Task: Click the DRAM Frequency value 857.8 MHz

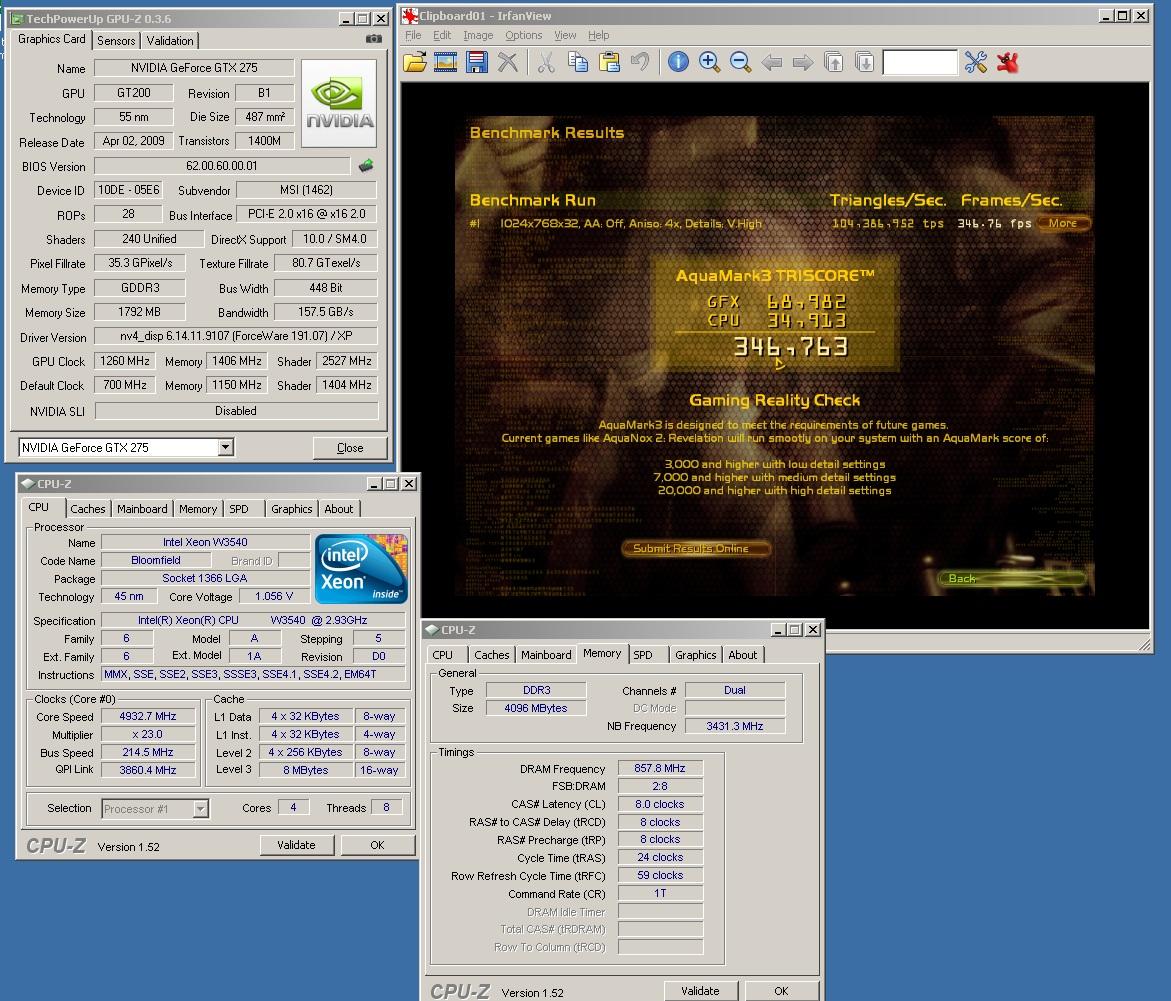Action: 660,768
